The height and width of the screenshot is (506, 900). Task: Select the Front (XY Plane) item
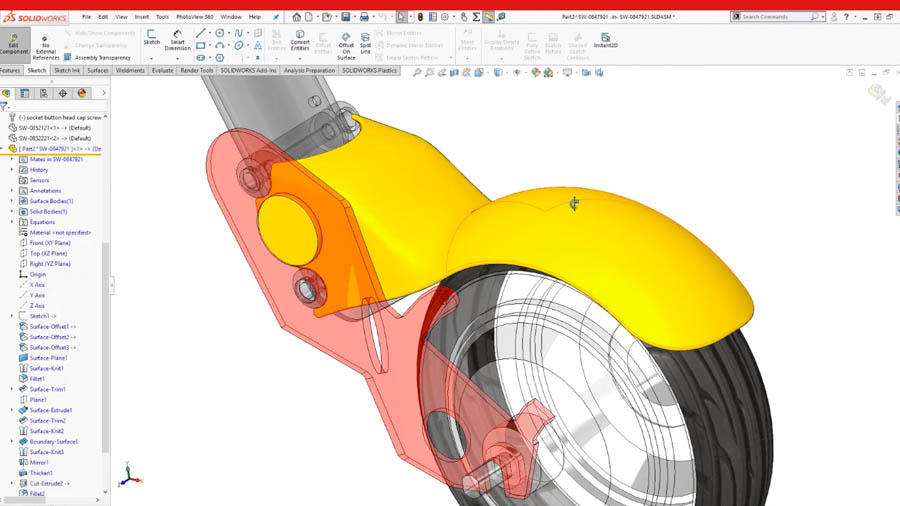click(49, 243)
